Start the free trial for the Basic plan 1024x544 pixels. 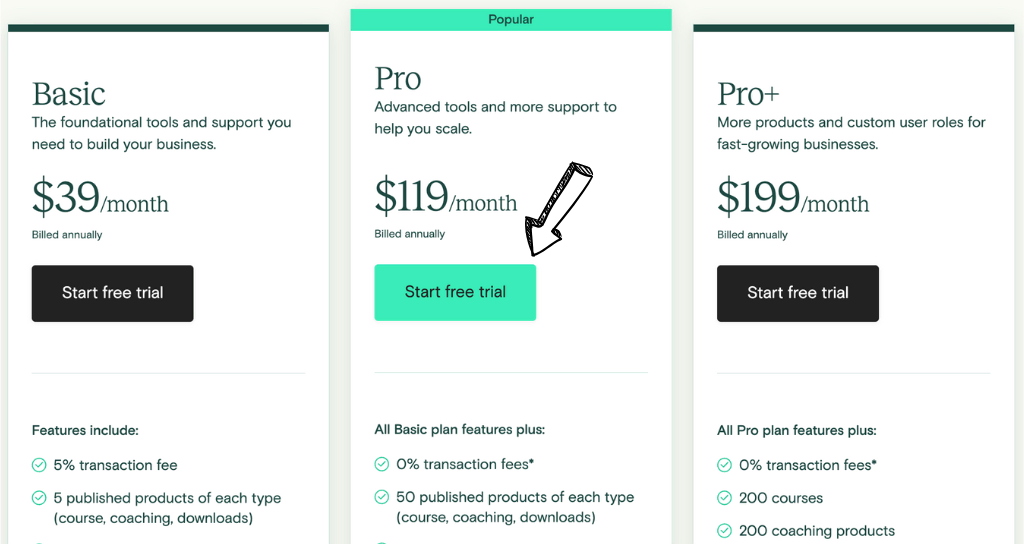112,293
